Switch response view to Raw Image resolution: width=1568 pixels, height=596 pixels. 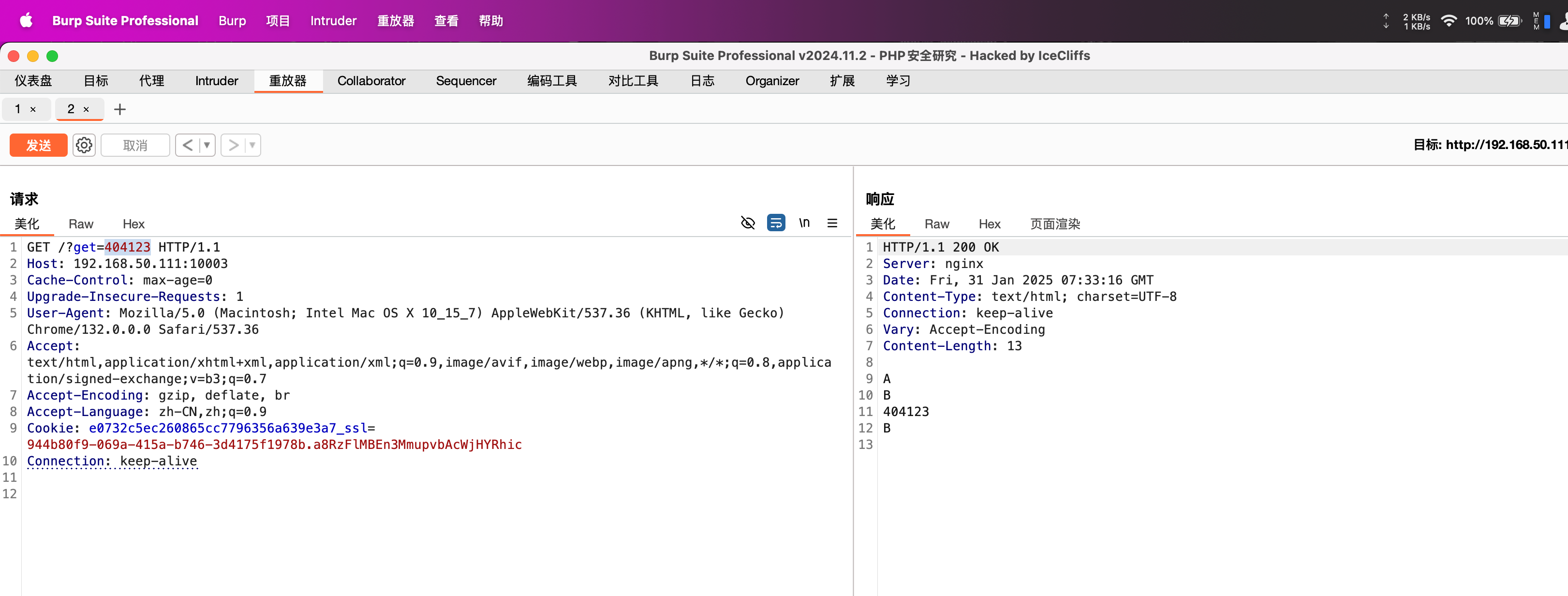(x=937, y=224)
